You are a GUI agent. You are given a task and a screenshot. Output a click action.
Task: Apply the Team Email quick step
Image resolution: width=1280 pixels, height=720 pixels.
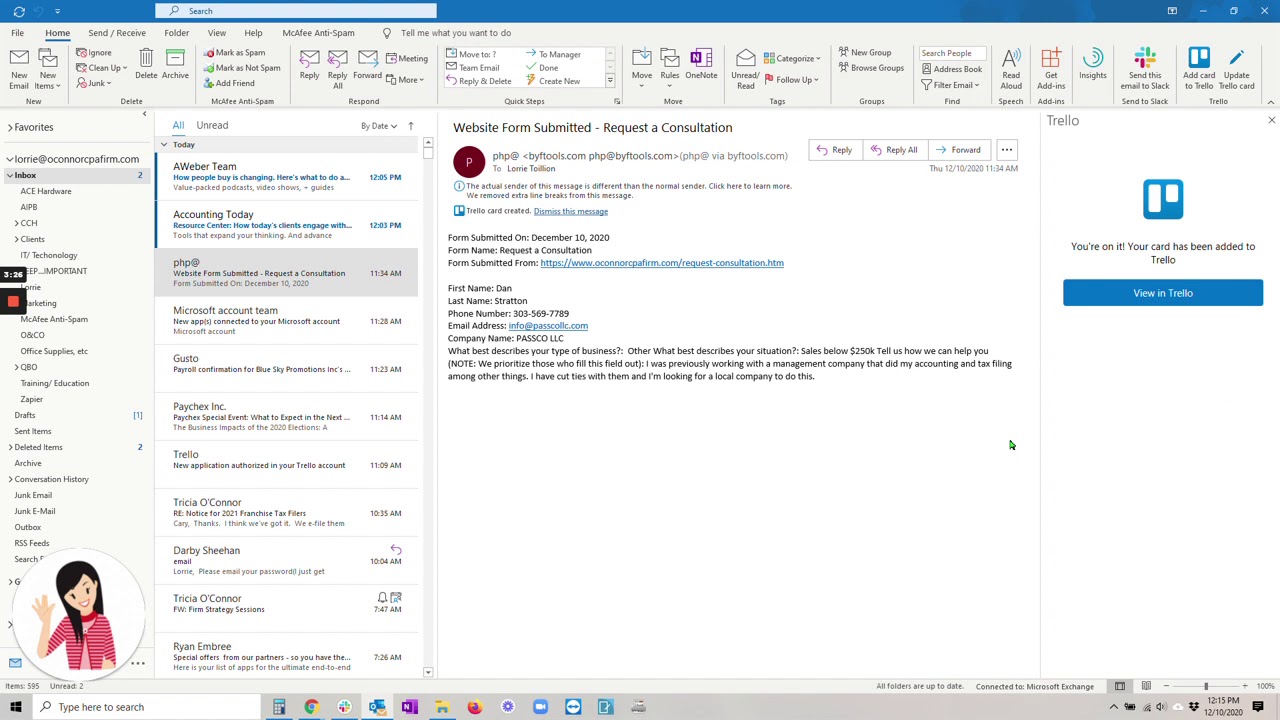(x=473, y=68)
